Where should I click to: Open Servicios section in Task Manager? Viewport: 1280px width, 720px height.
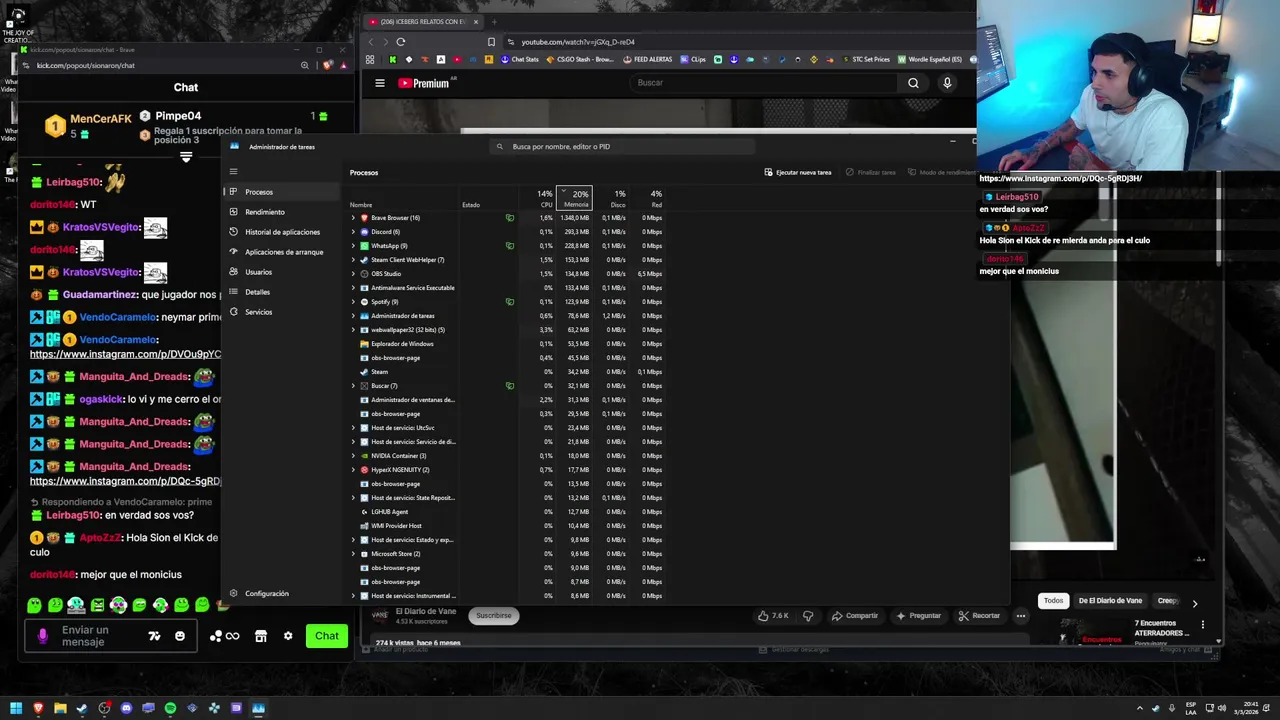tap(258, 312)
